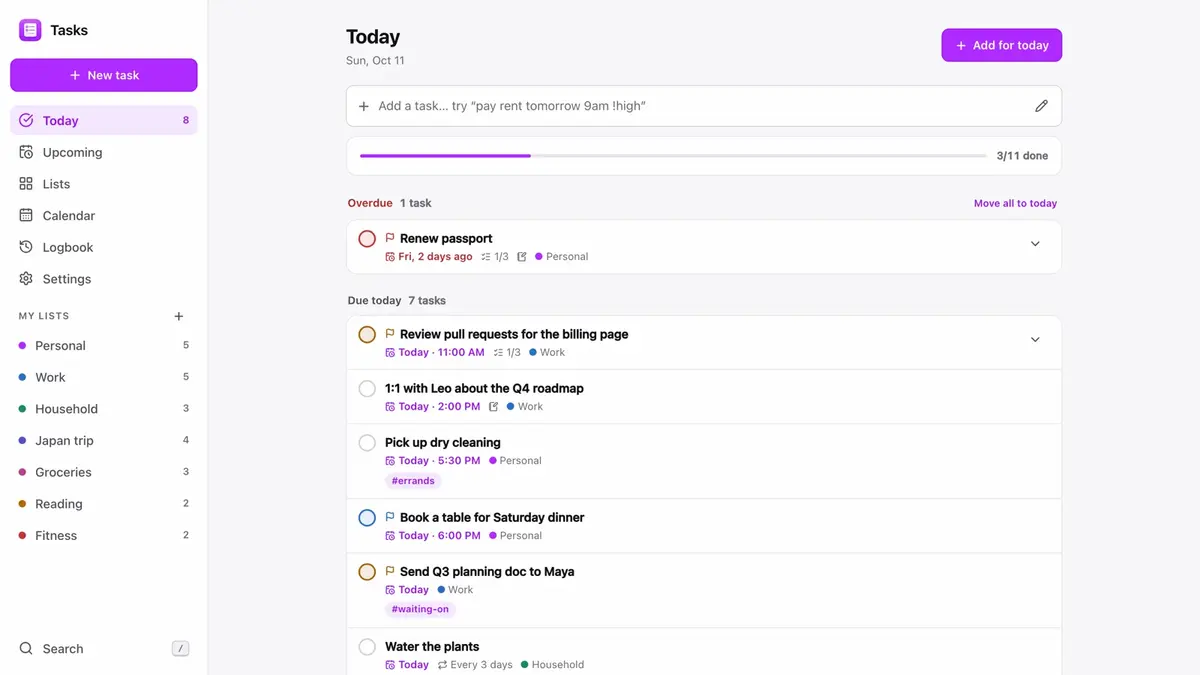Open the Groceries list
The width and height of the screenshot is (1200, 675).
coord(104,472)
